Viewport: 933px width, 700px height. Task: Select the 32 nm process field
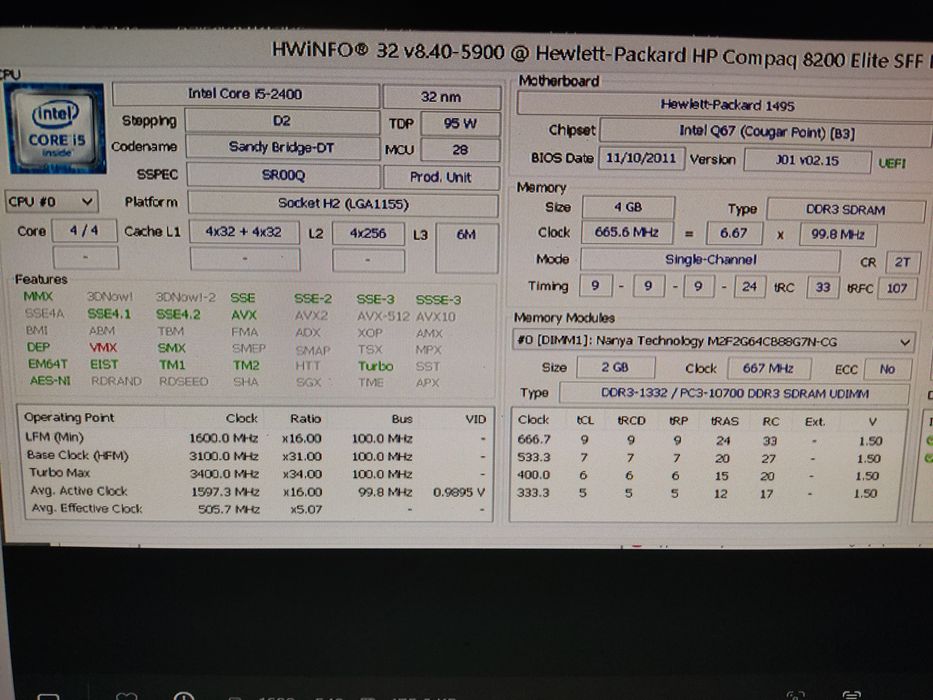tap(441, 96)
